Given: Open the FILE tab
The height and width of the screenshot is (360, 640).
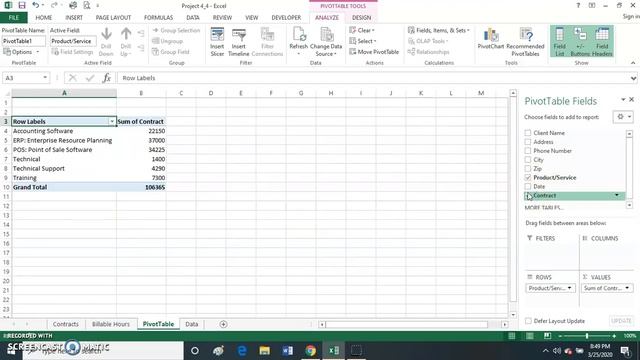Looking at the screenshot, I should pos(14,18).
